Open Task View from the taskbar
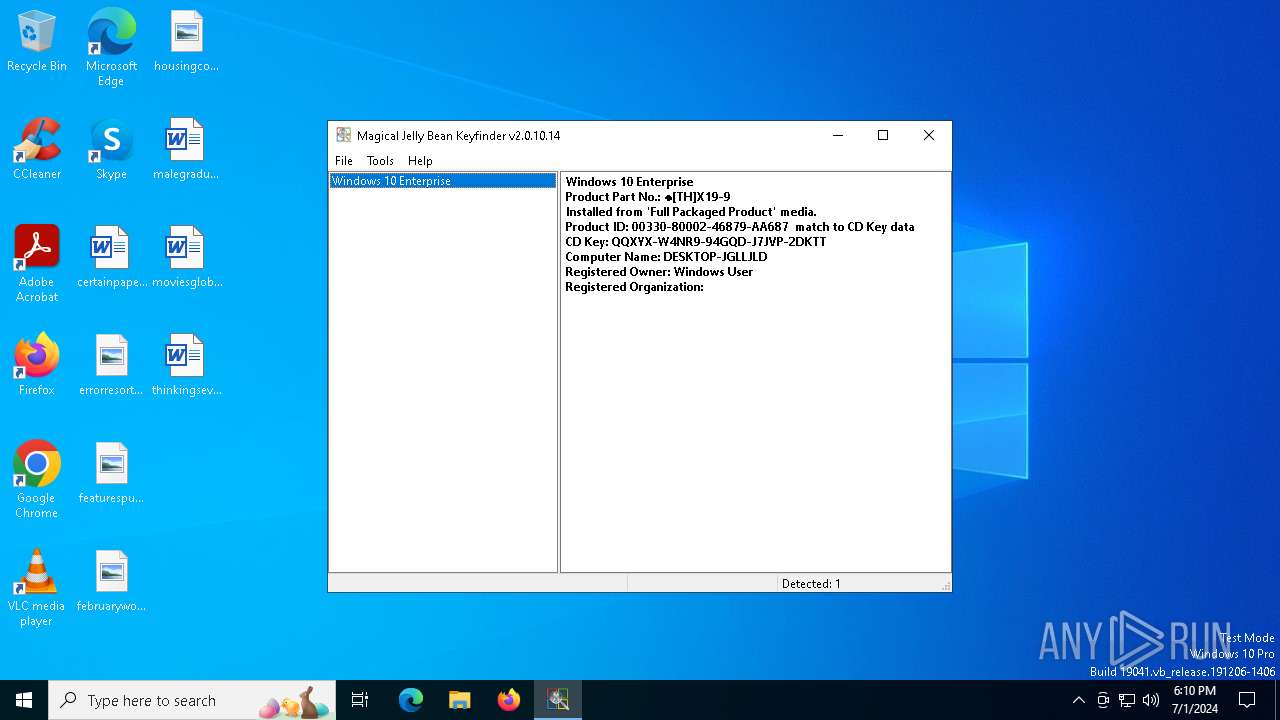1280x720 pixels. [x=360, y=700]
